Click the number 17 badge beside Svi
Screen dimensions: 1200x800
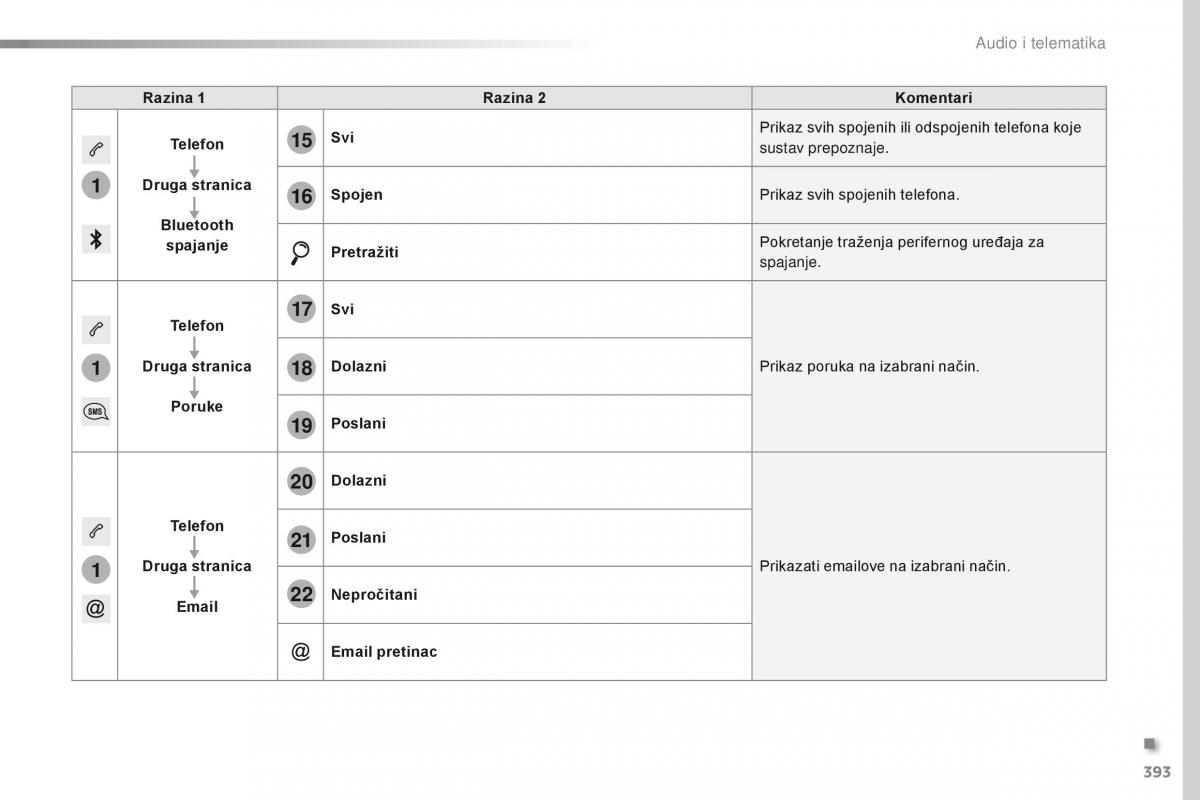tap(301, 310)
